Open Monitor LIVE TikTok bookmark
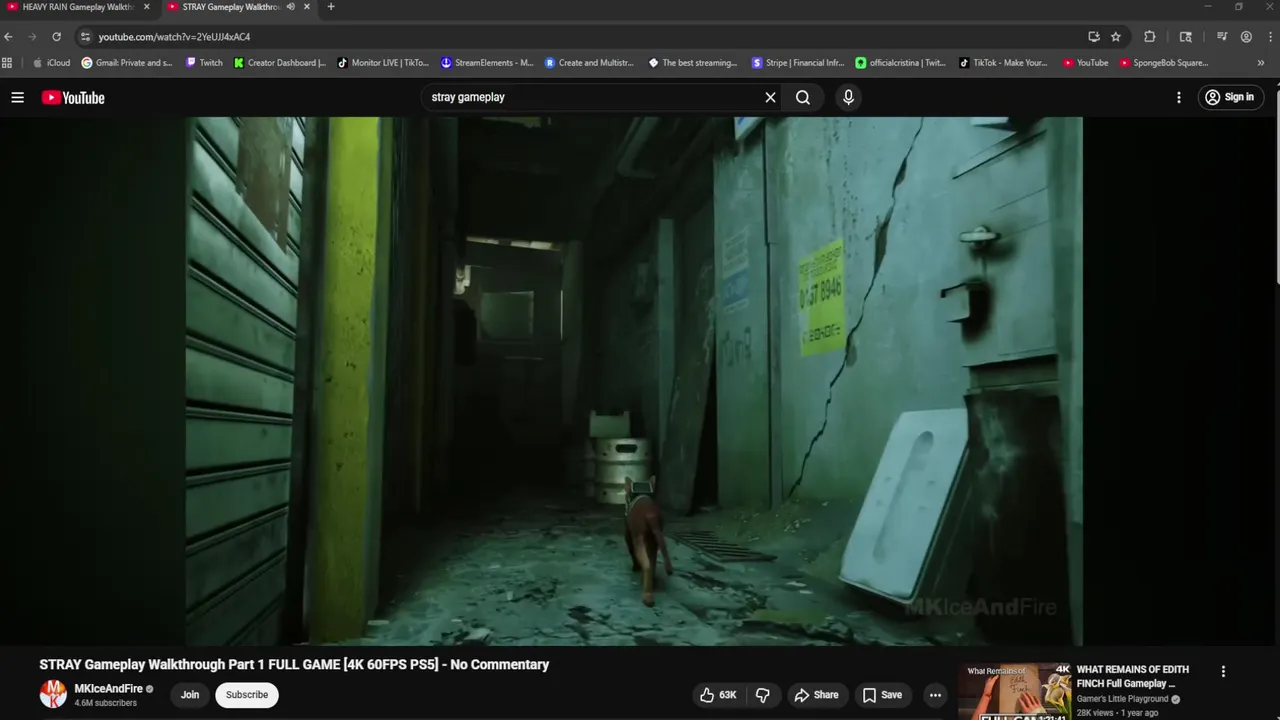 (383, 63)
